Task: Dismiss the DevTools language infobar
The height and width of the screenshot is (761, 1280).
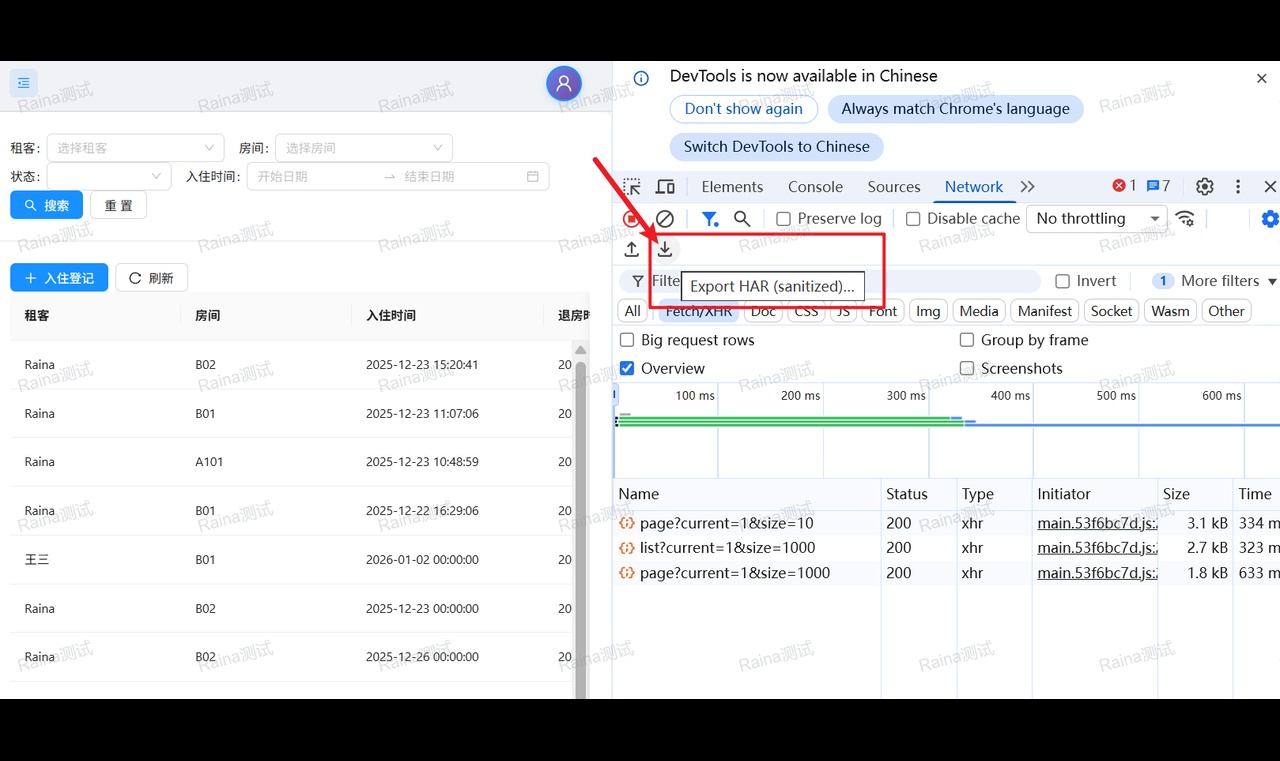Action: click(1262, 78)
